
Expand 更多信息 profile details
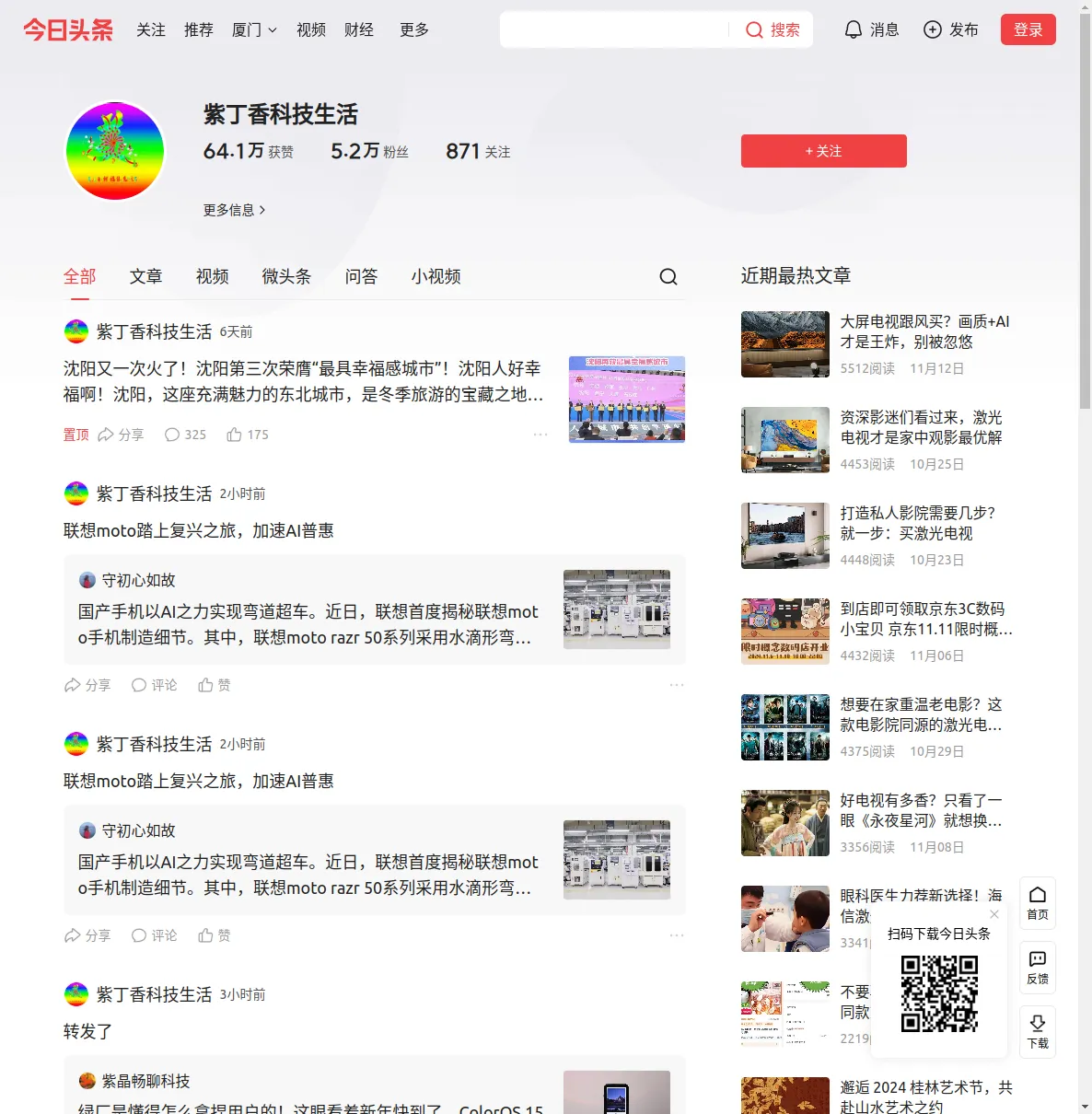[234, 210]
